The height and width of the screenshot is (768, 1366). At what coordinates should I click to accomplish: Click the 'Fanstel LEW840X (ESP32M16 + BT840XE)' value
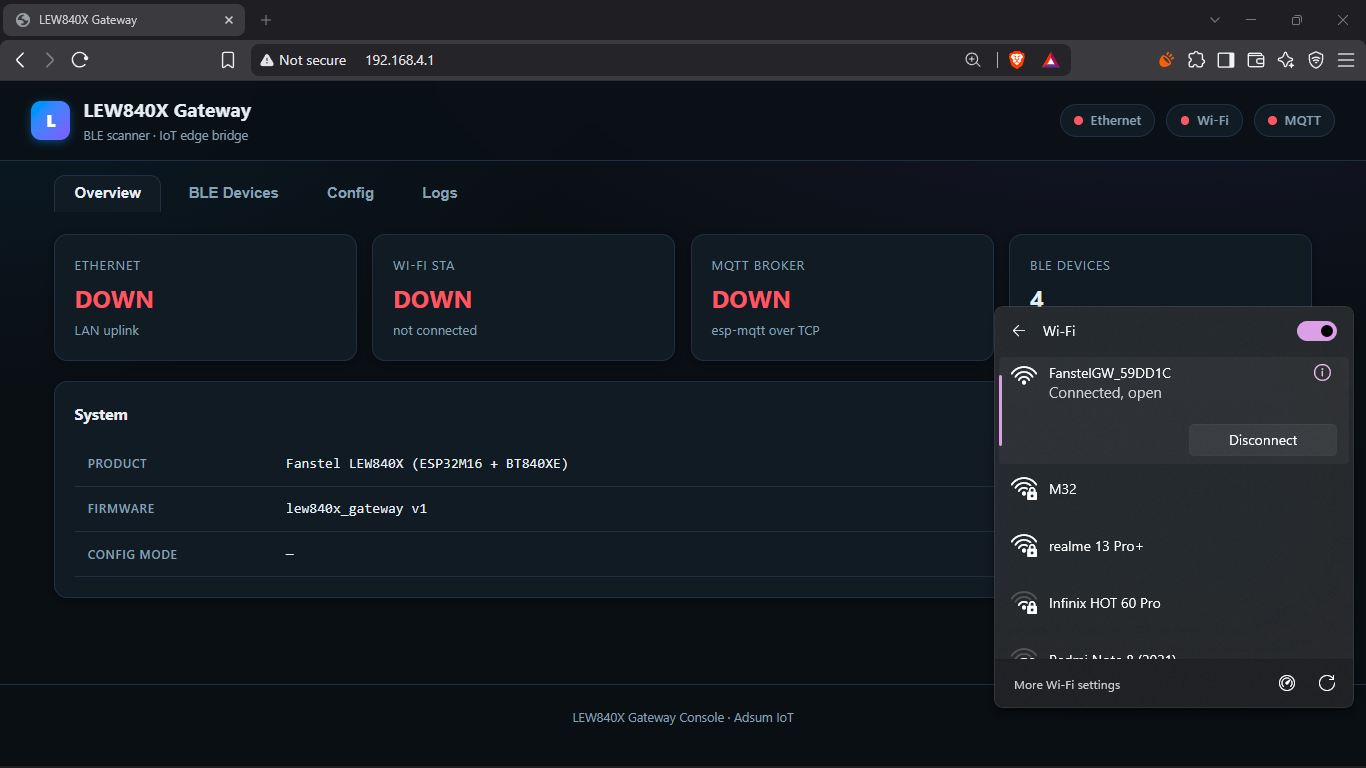point(427,463)
